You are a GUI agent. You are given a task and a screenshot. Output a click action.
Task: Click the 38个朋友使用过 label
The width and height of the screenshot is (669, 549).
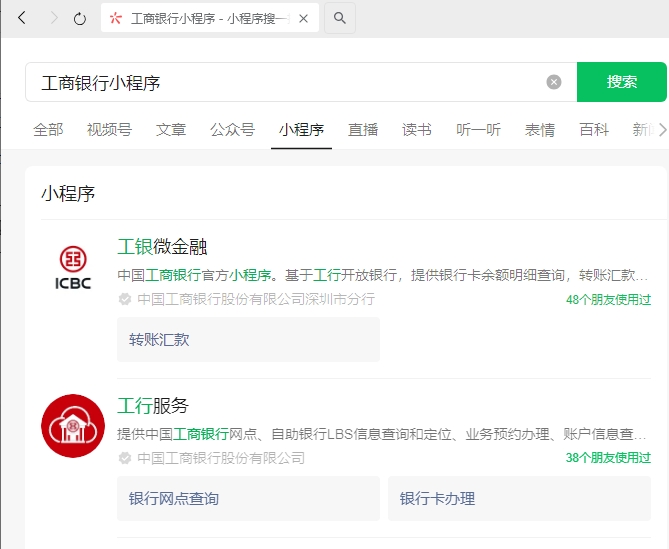pos(608,458)
